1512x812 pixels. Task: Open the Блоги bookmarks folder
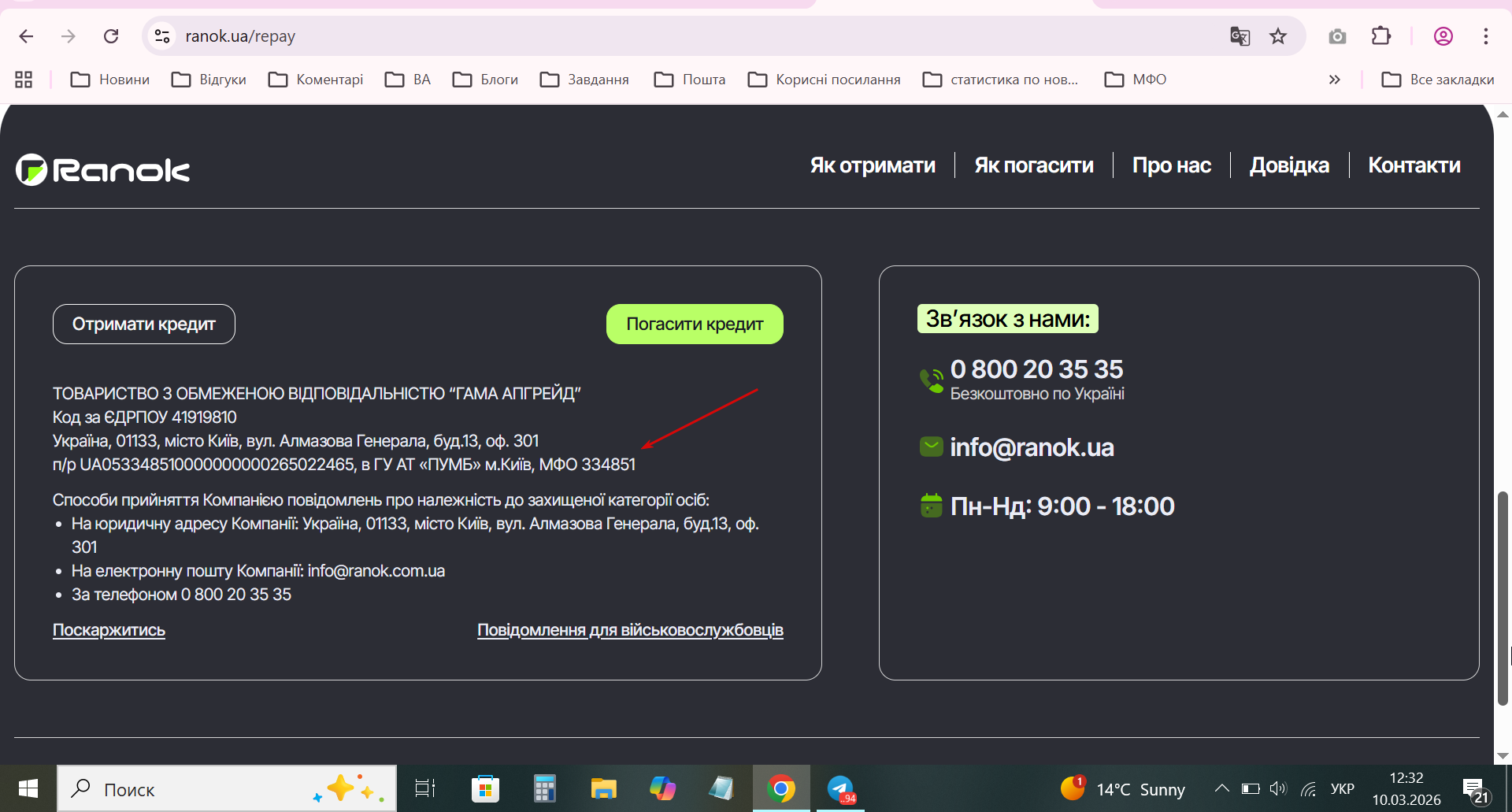(485, 80)
